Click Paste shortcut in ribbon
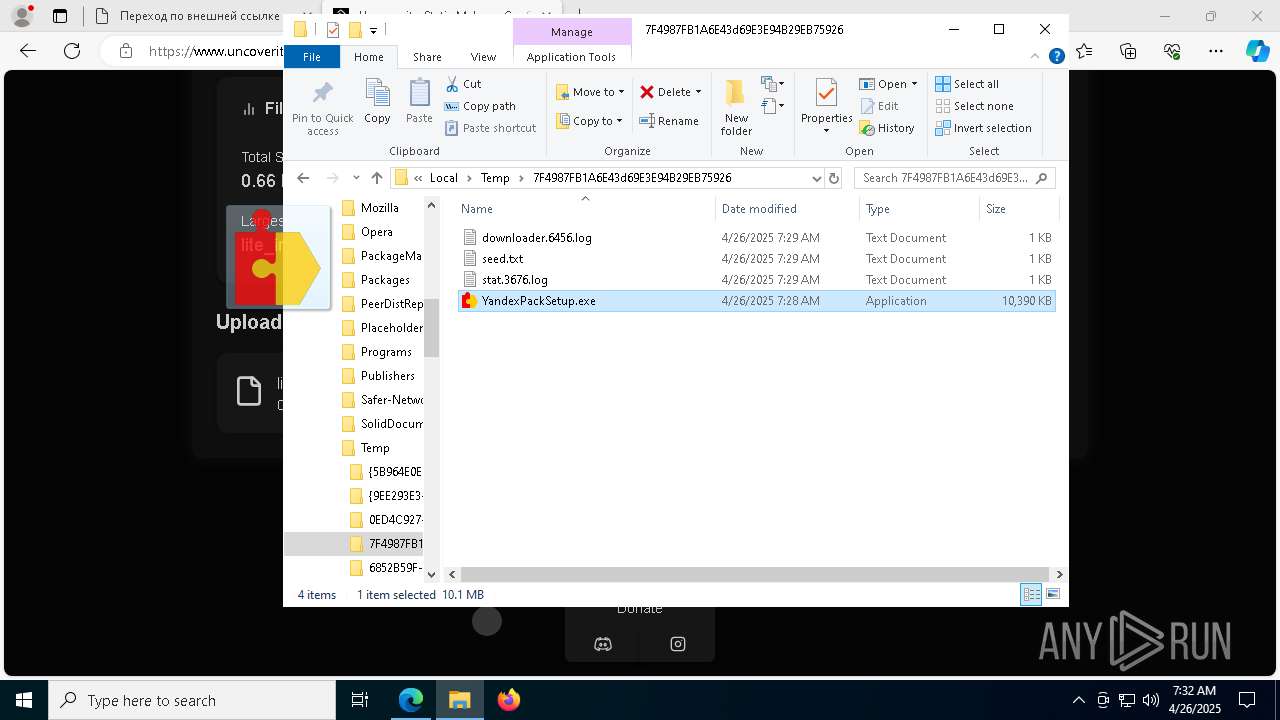This screenshot has width=1280, height=720. 490,128
